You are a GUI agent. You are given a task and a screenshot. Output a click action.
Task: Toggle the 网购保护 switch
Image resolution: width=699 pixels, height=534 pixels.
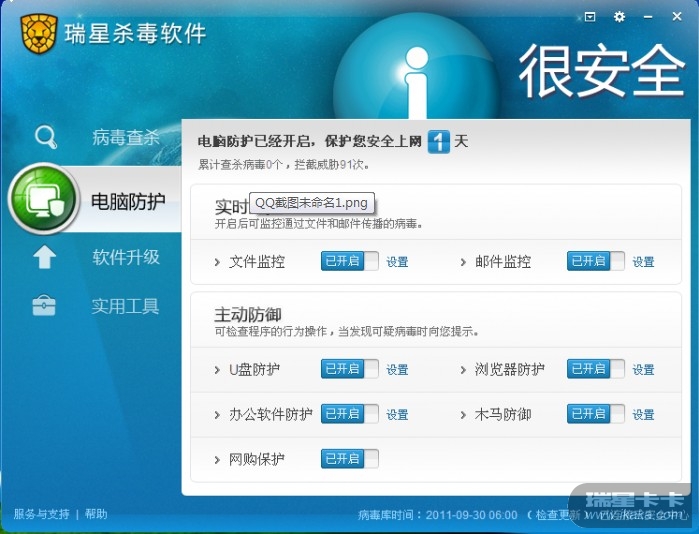tap(350, 459)
